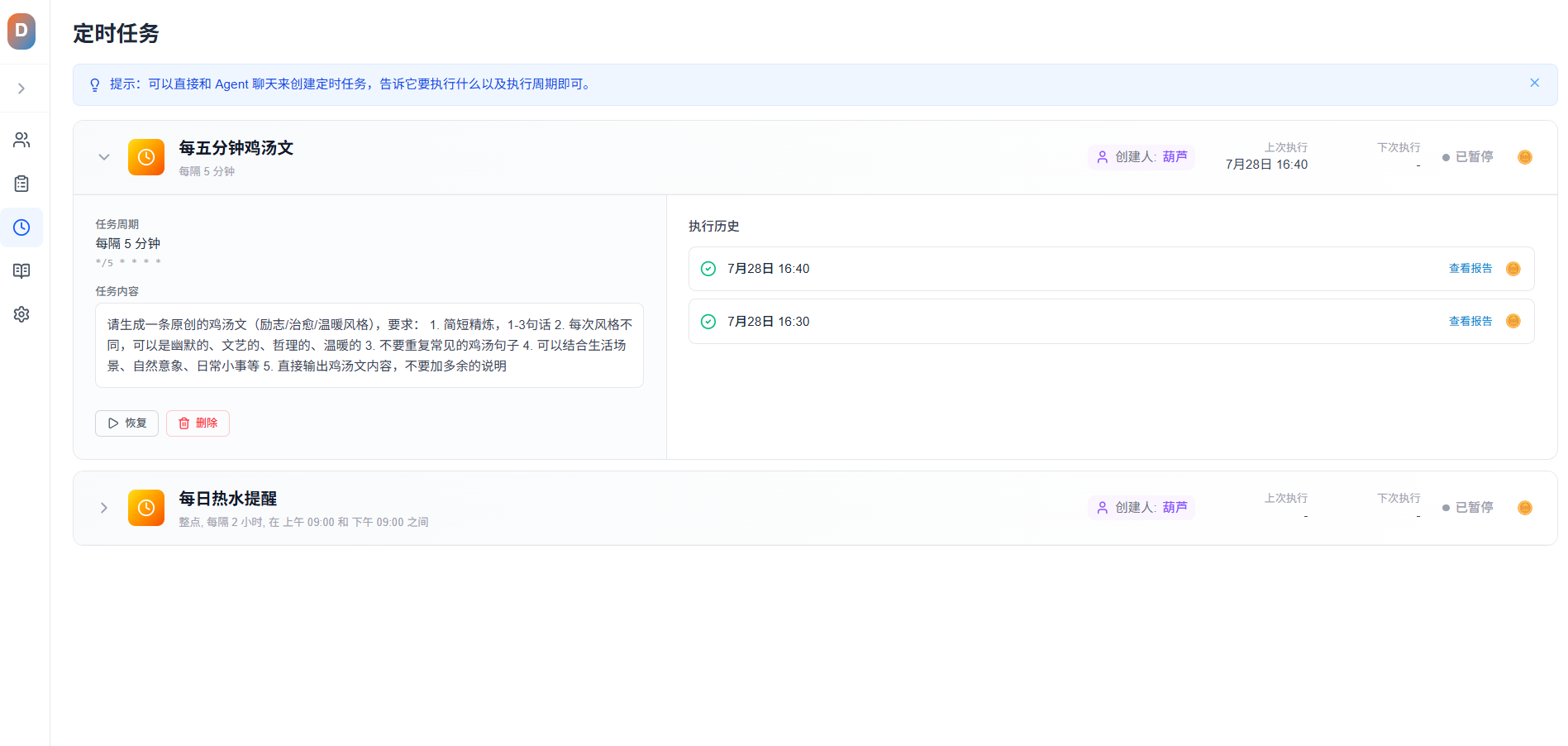
Task: View report for 7月28日 16:30 run
Action: [1470, 322]
